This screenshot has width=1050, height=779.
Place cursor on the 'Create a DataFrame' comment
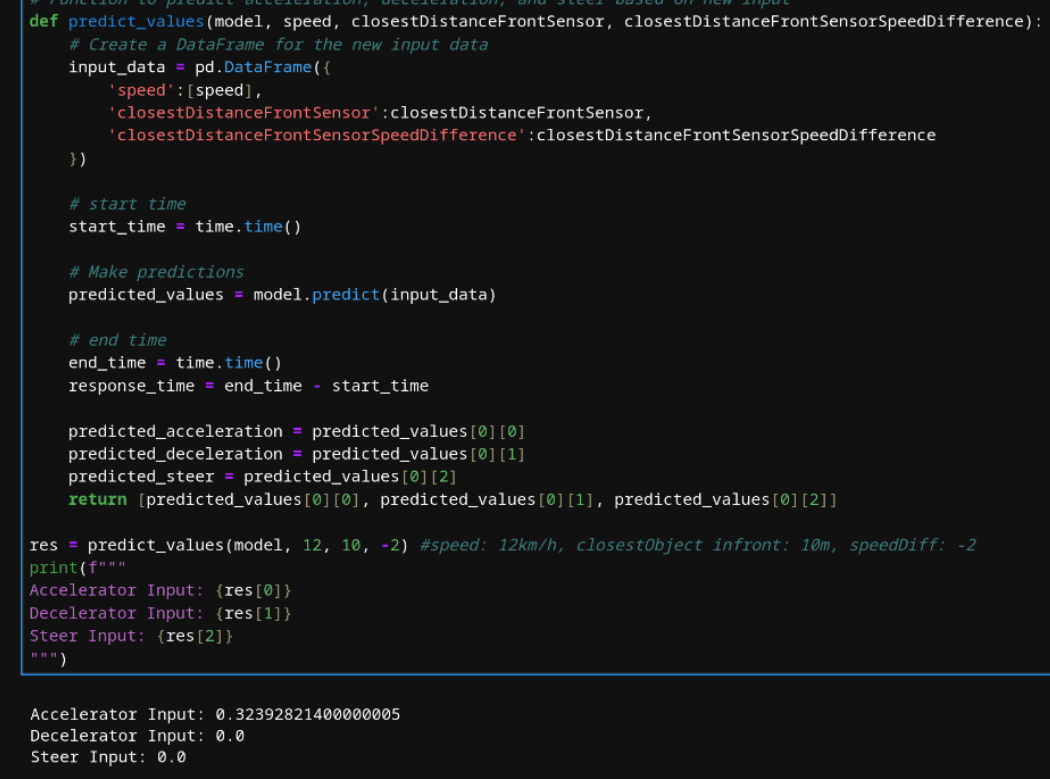pos(278,44)
